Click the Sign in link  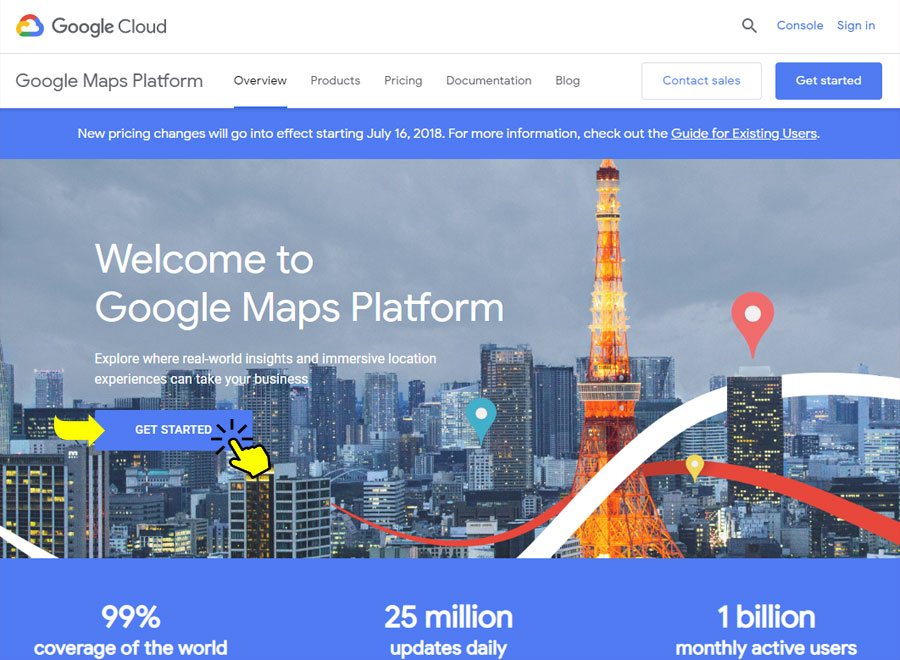click(856, 26)
